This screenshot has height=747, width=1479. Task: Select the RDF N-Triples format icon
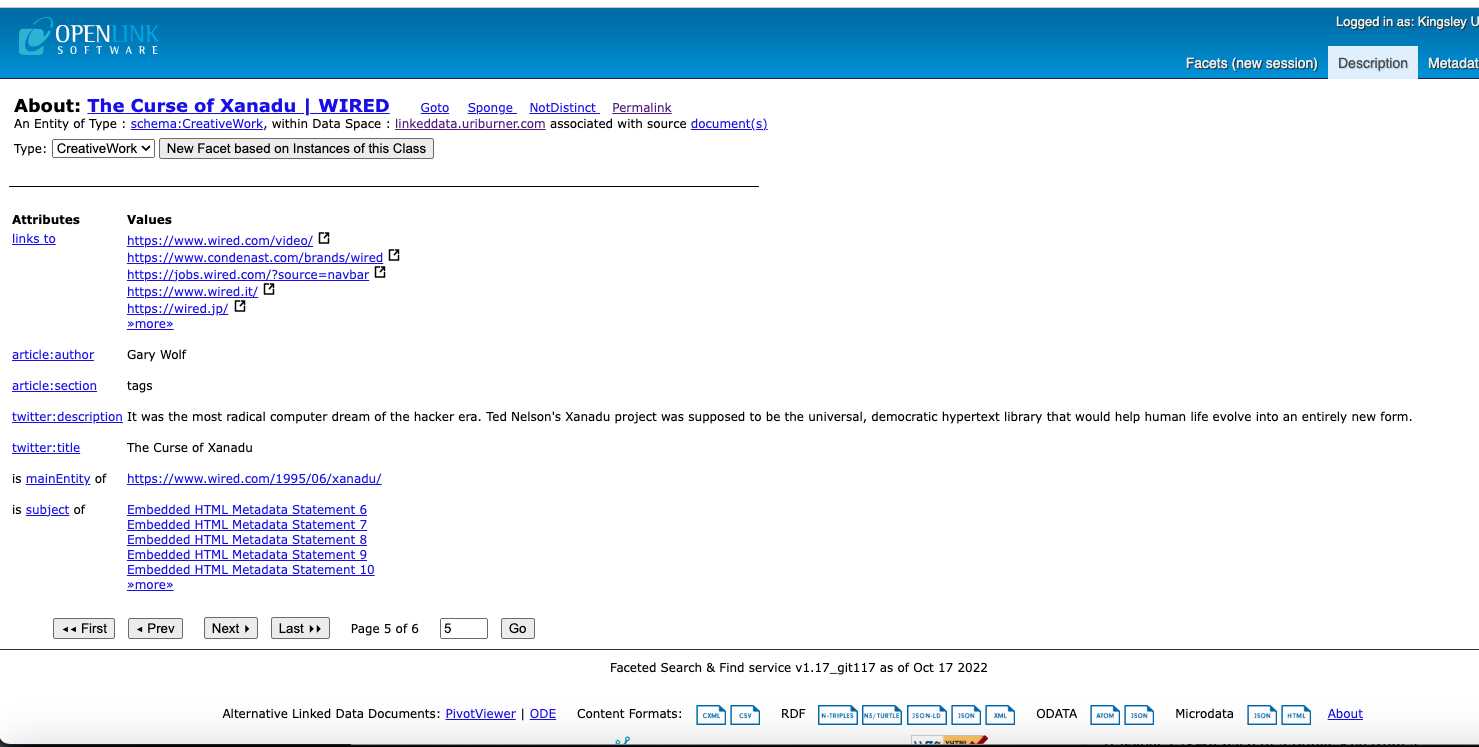pyautogui.click(x=838, y=714)
